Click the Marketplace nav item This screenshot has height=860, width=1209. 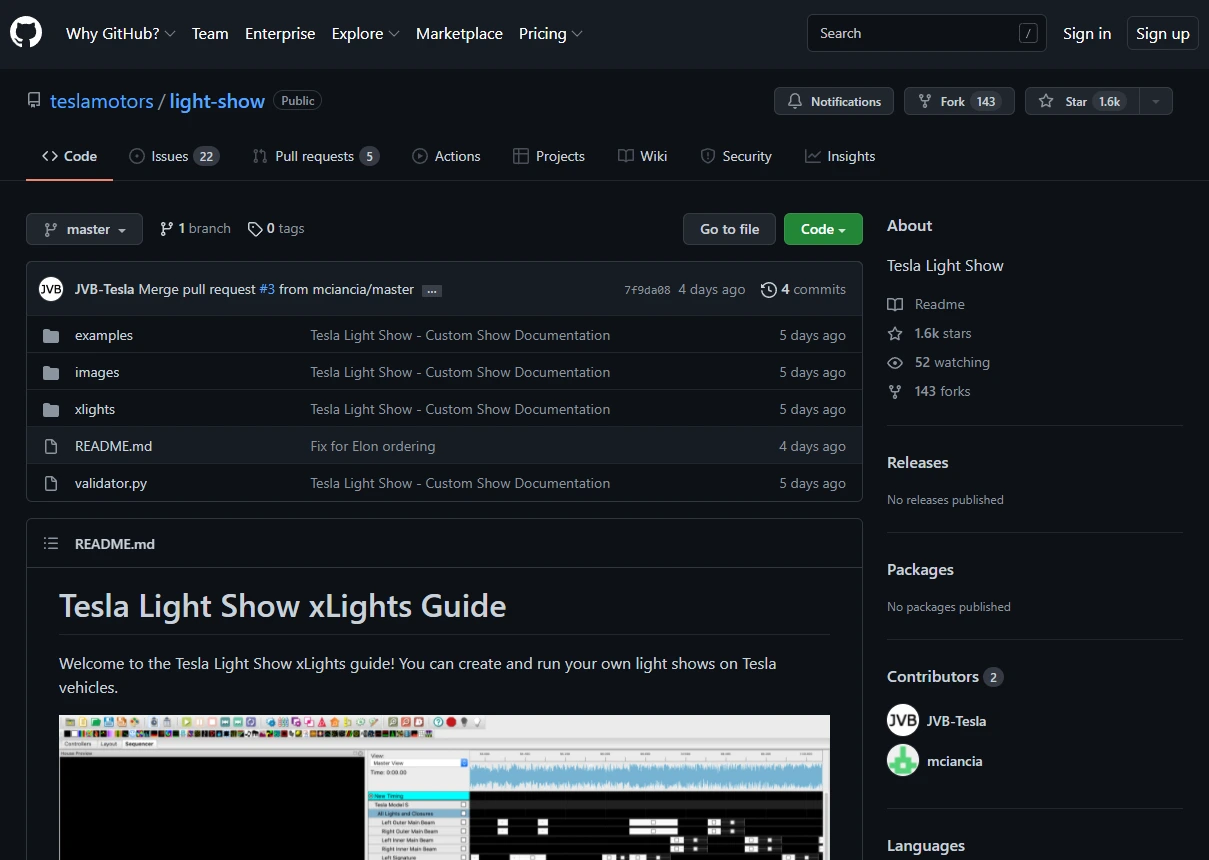pos(459,33)
